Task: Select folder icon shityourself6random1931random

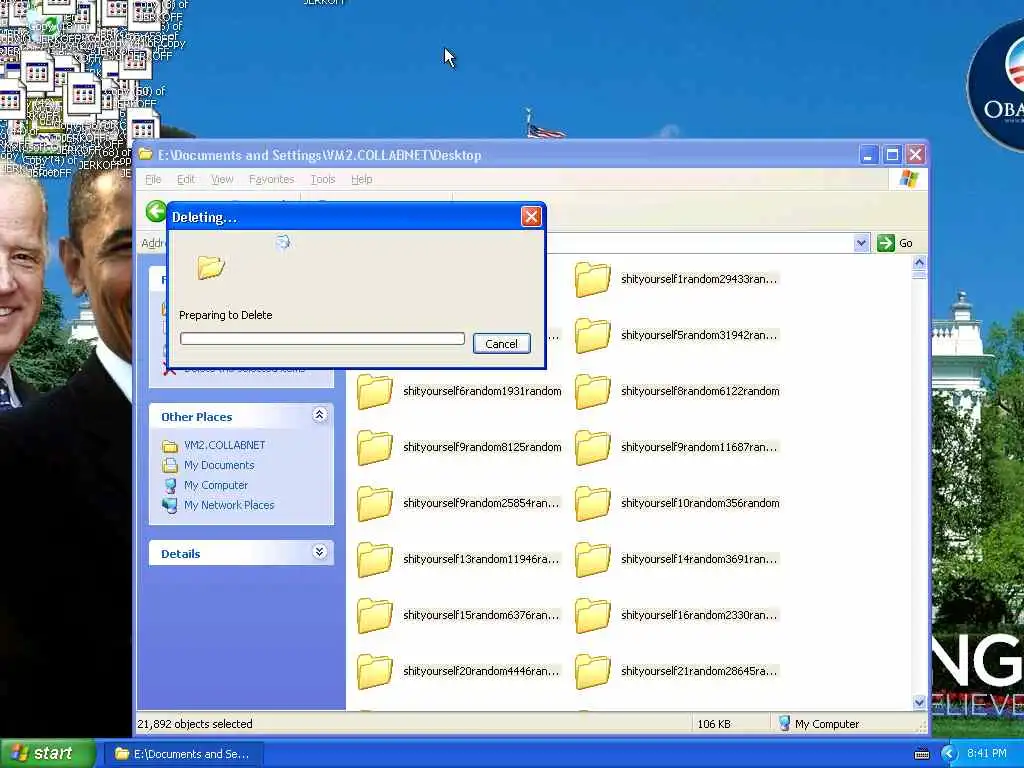Action: pyautogui.click(x=375, y=392)
